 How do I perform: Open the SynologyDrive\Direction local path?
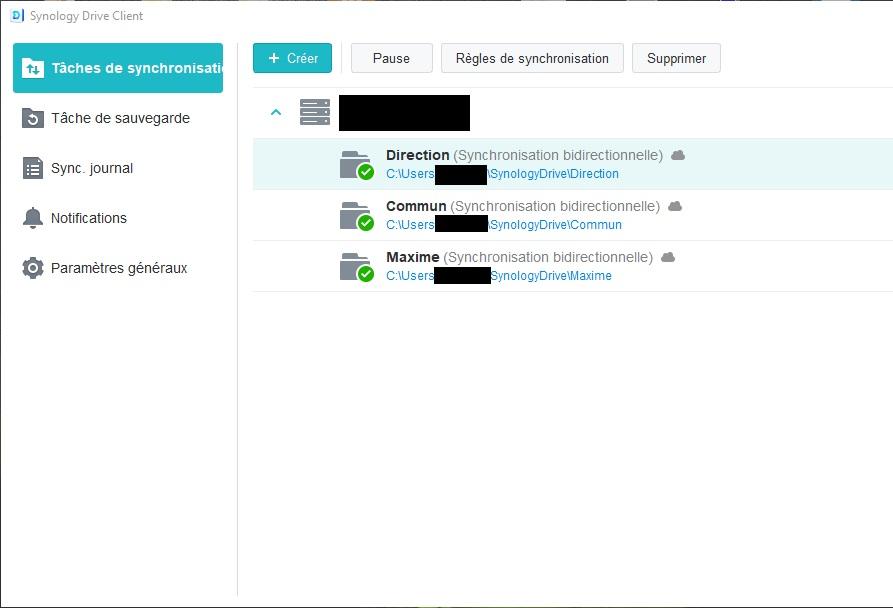point(502,174)
